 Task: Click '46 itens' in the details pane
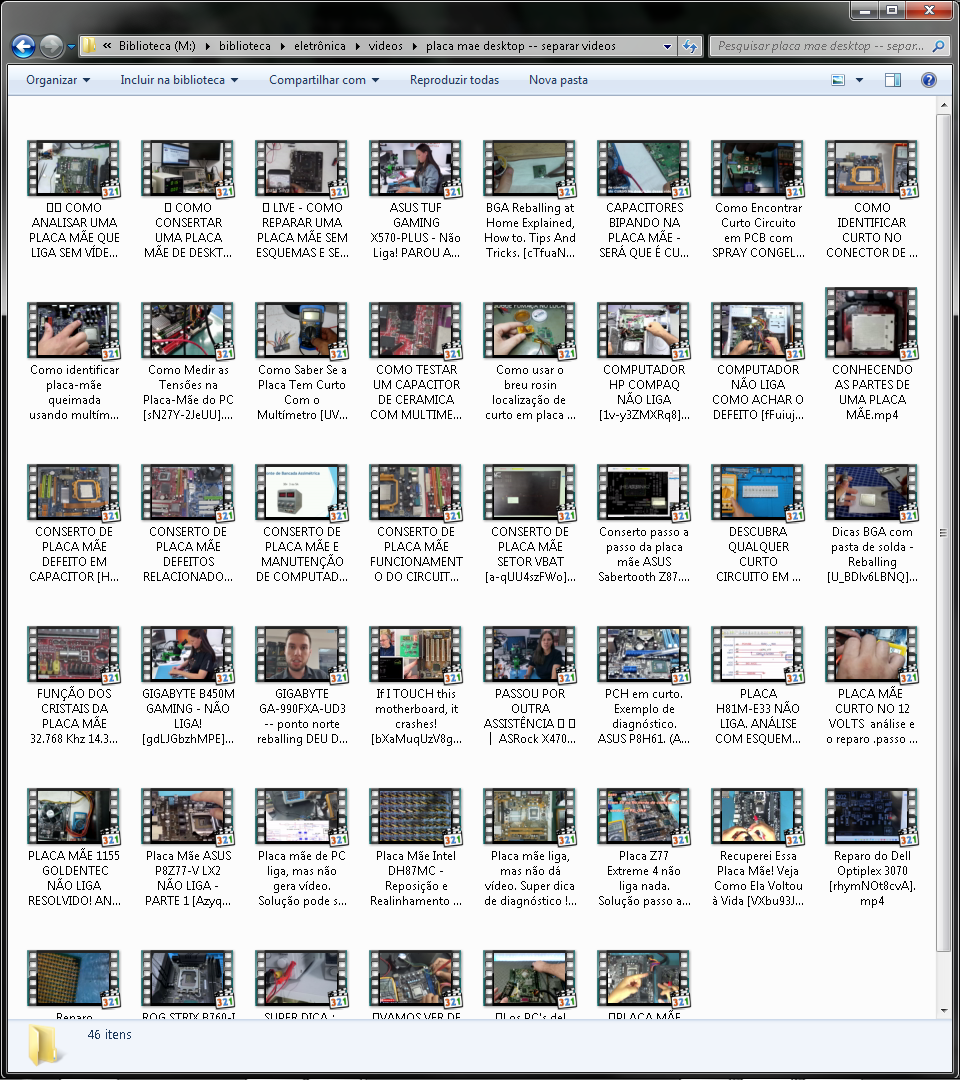(x=109, y=1035)
